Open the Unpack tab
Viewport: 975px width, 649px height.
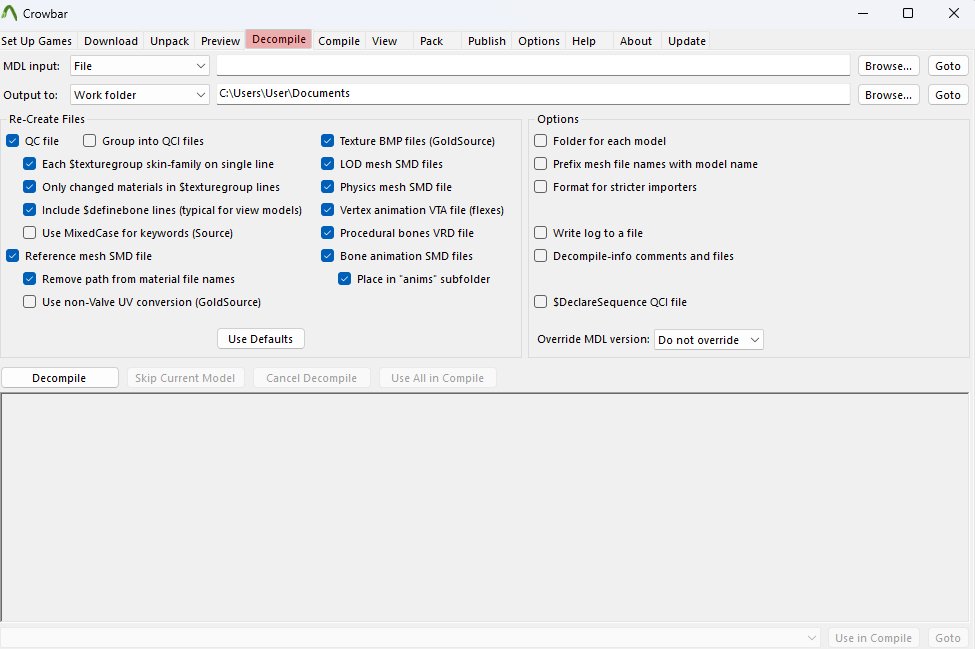click(x=169, y=41)
